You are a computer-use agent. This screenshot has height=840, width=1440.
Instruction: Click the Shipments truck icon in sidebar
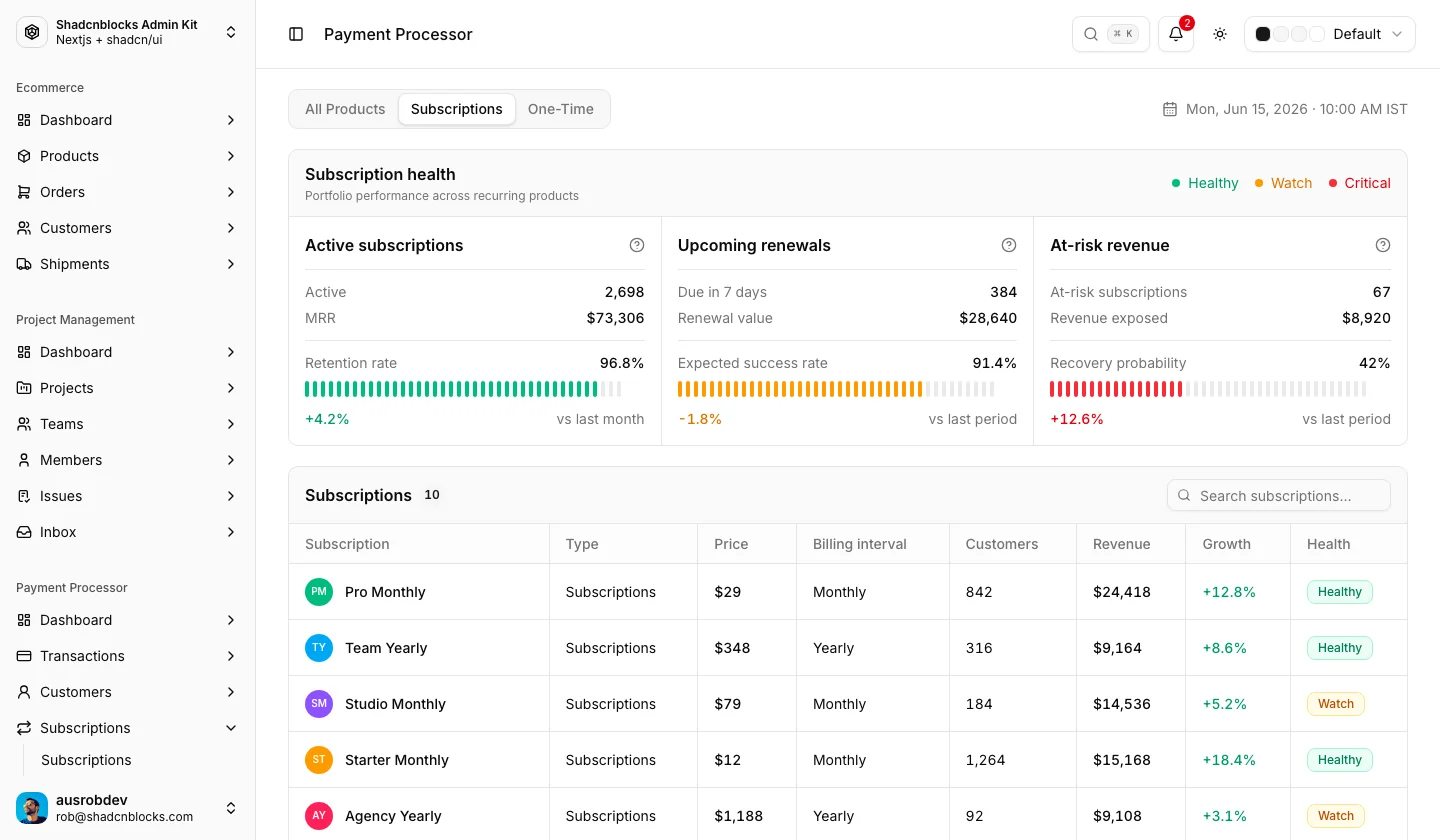[24, 264]
